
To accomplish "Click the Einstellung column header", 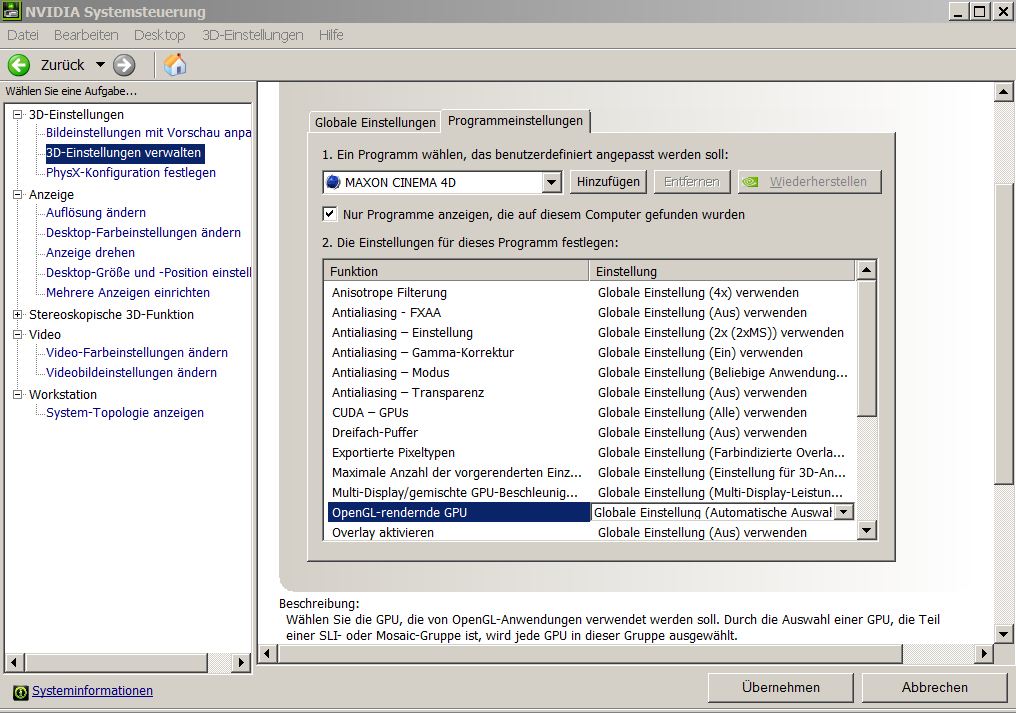I will pos(722,271).
